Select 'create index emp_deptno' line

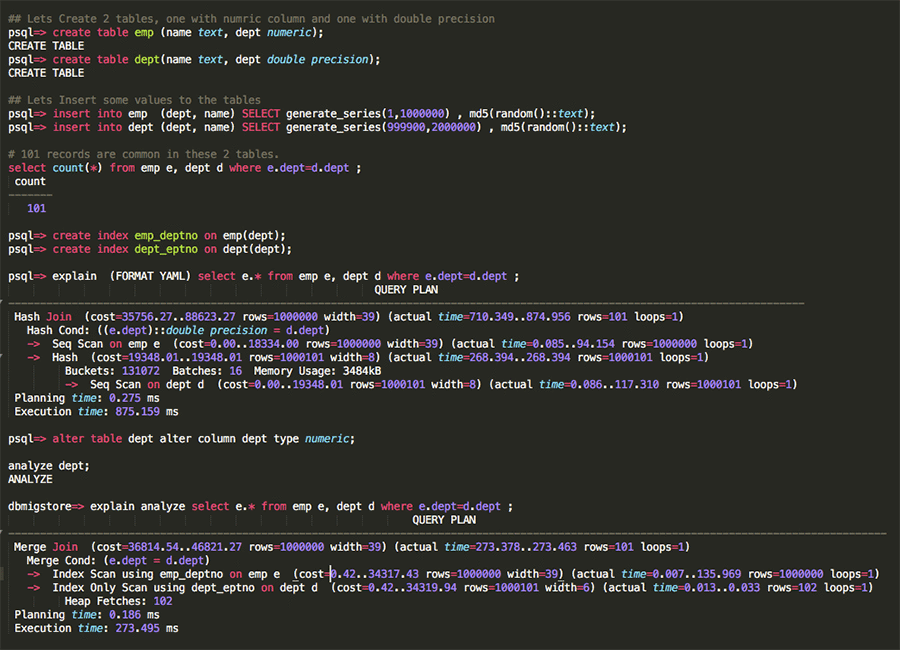147,235
